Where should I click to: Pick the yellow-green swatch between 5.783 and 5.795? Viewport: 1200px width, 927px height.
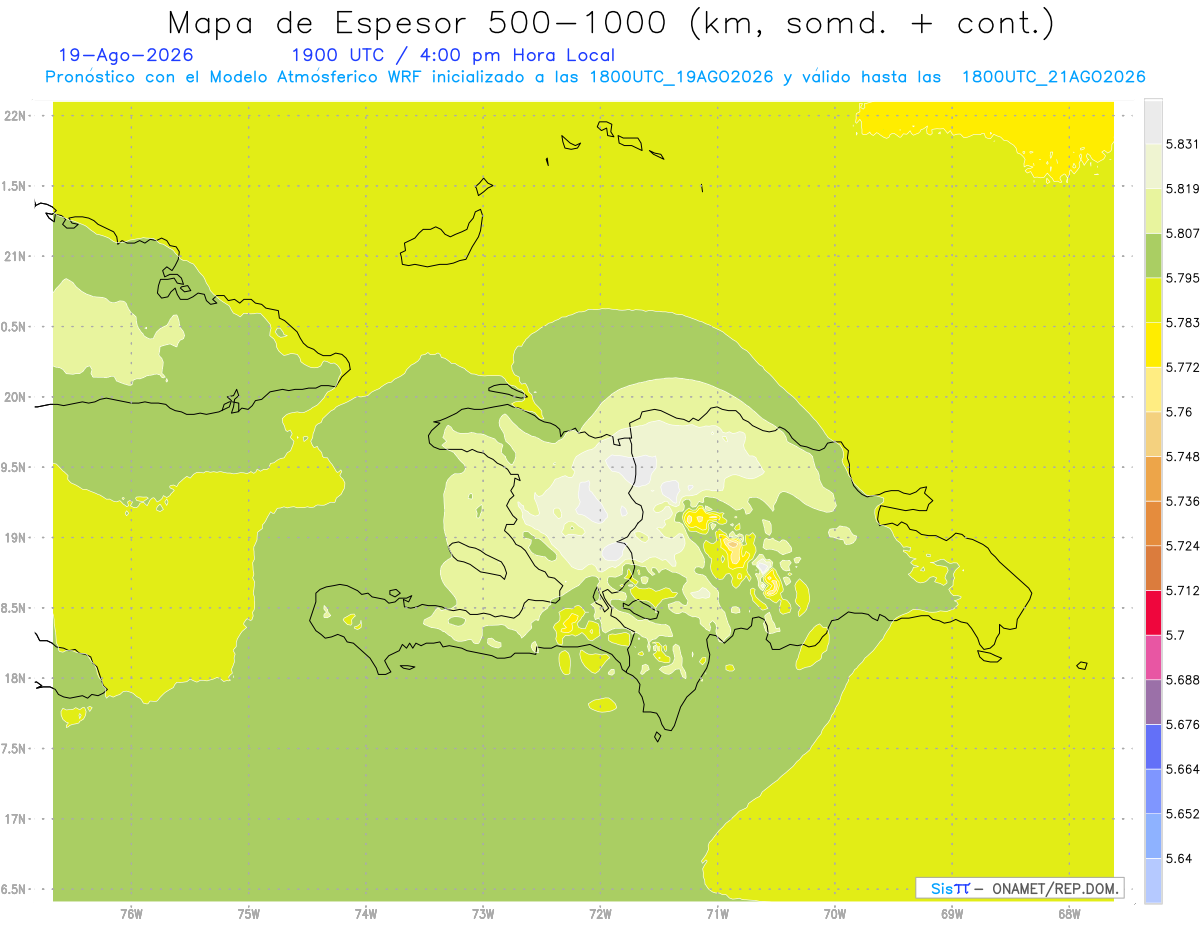pos(1153,300)
